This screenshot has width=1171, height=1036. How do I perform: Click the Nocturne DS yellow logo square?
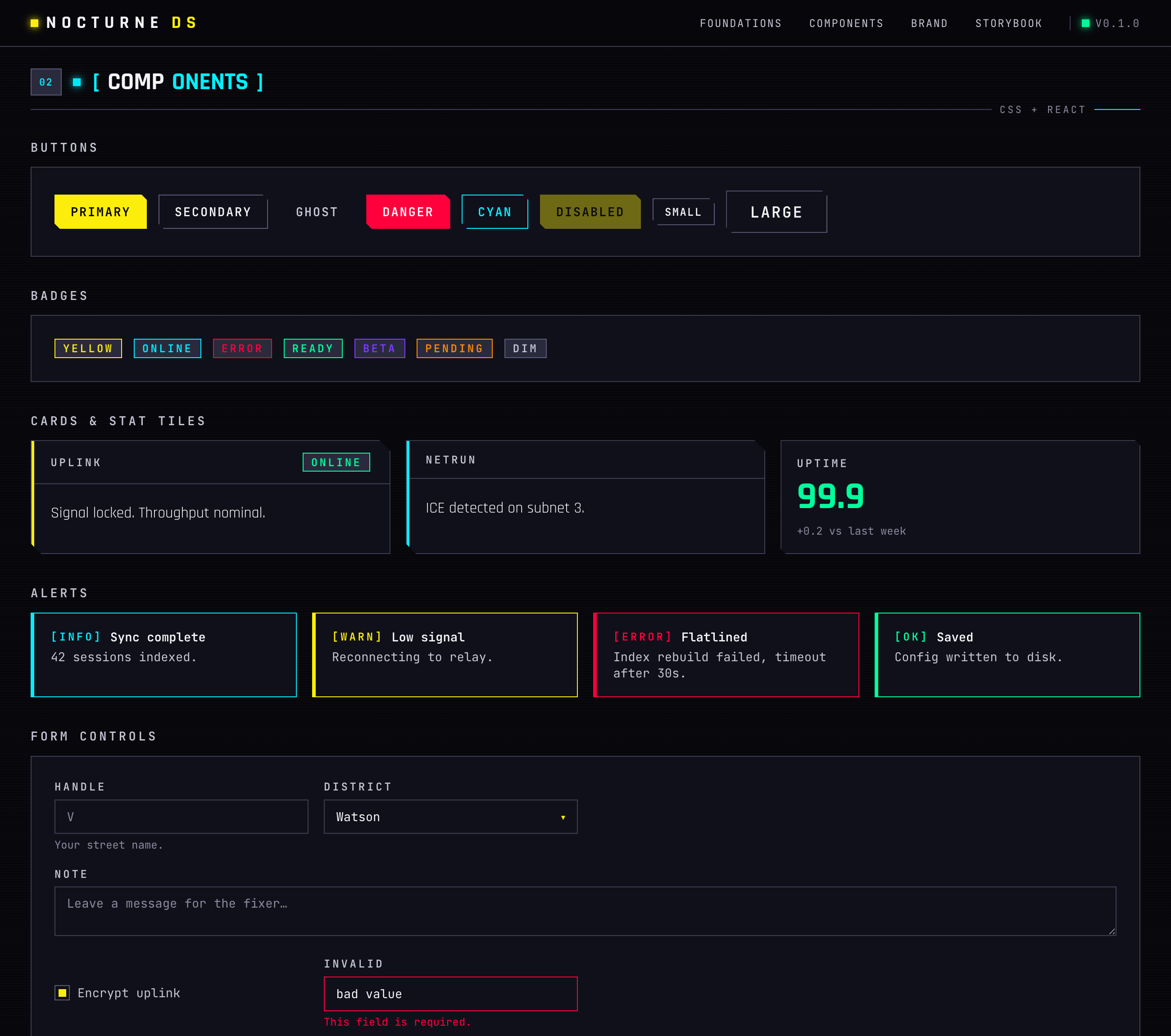click(34, 23)
